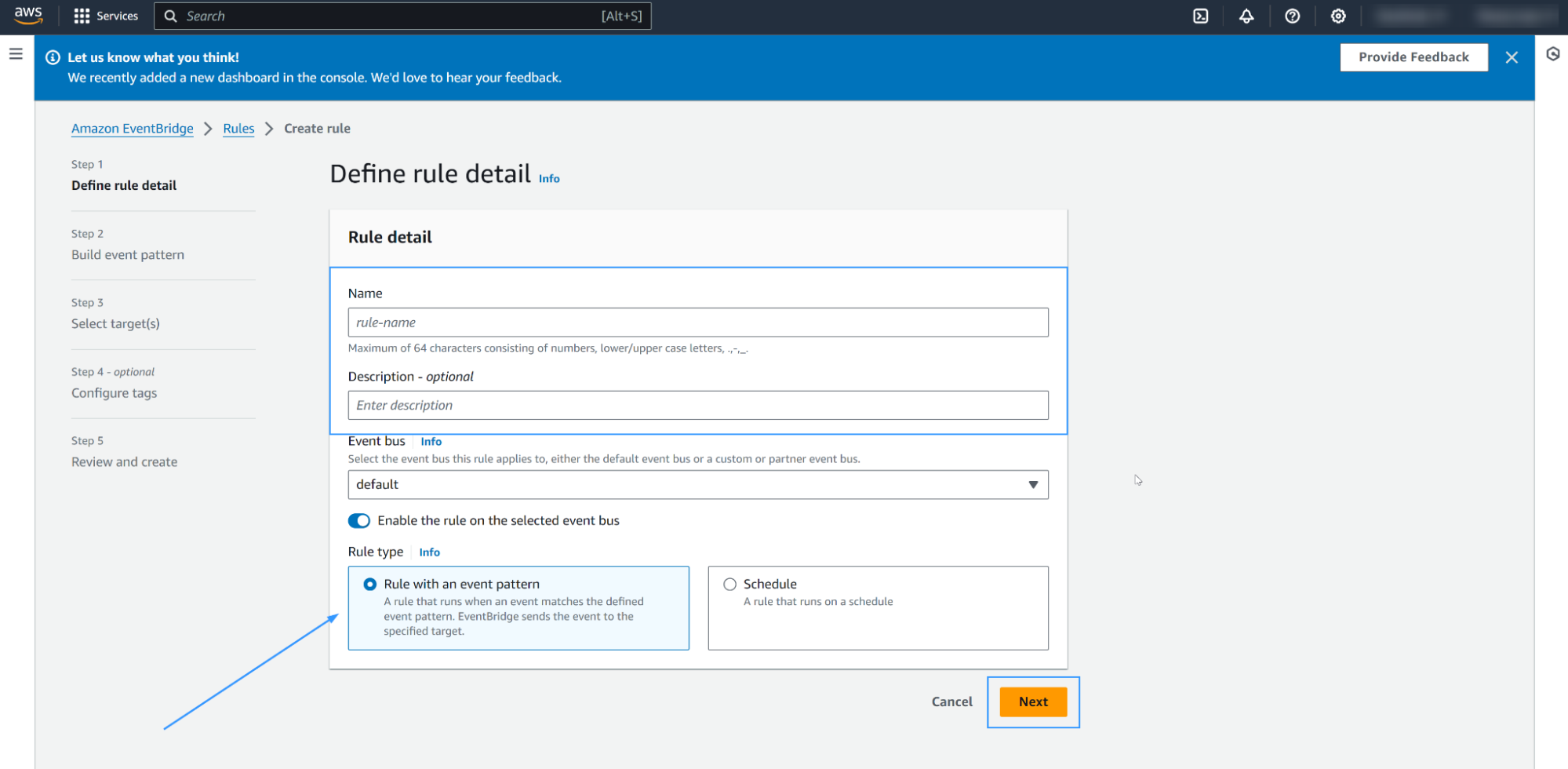The width and height of the screenshot is (1568, 769).
Task: Select the Schedule rule type
Action: click(729, 584)
